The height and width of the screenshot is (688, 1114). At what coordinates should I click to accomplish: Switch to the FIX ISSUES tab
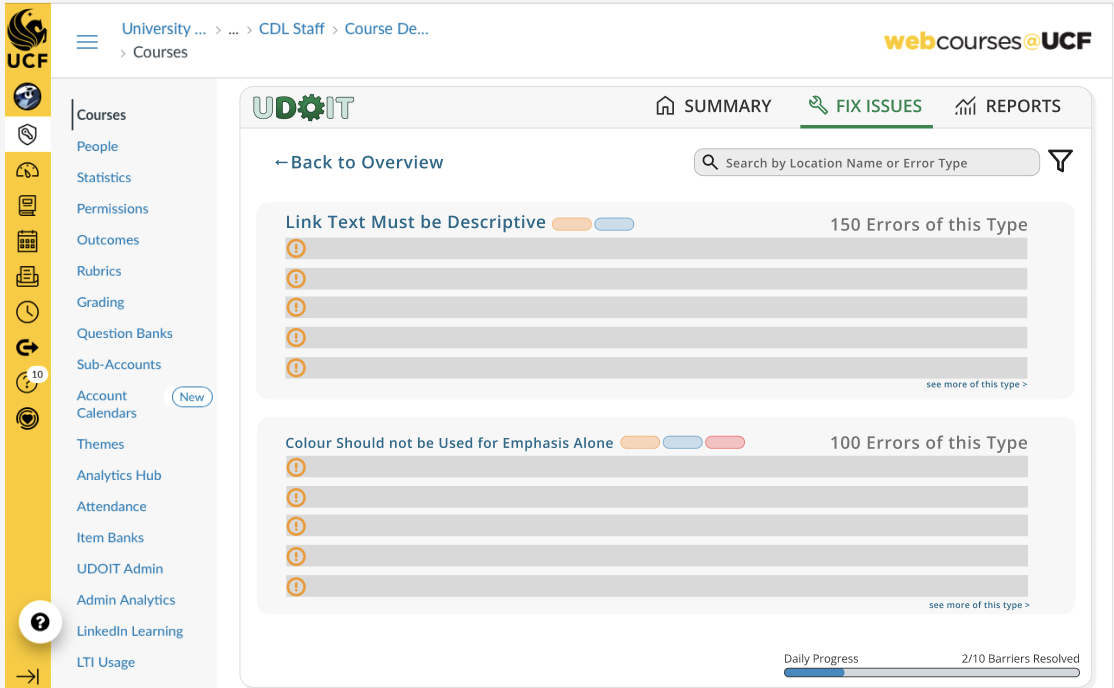(x=865, y=107)
